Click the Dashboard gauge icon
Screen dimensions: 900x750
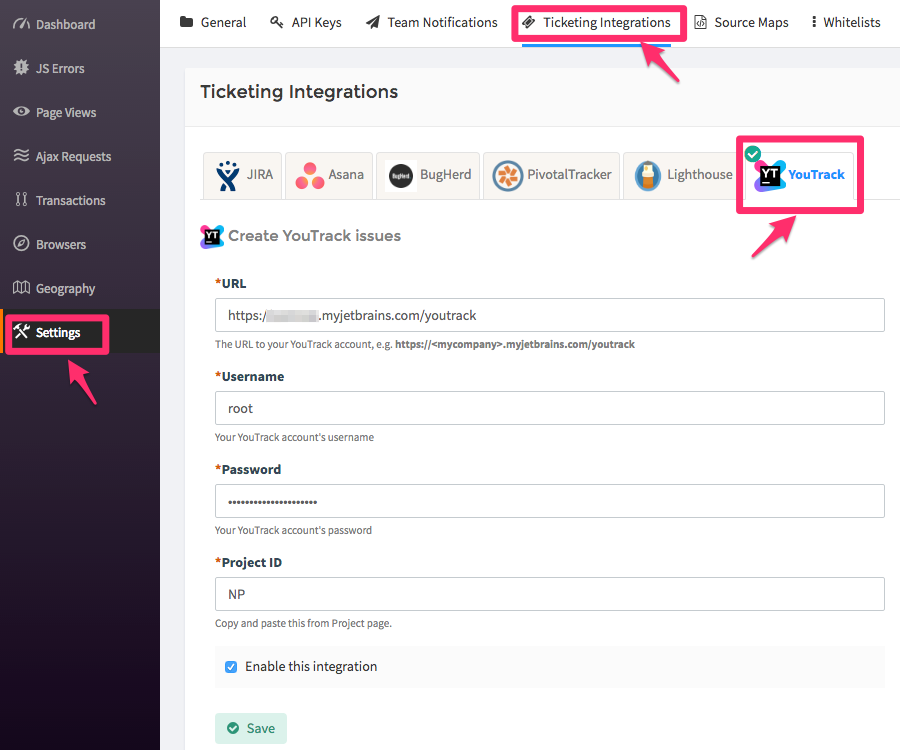(21, 24)
